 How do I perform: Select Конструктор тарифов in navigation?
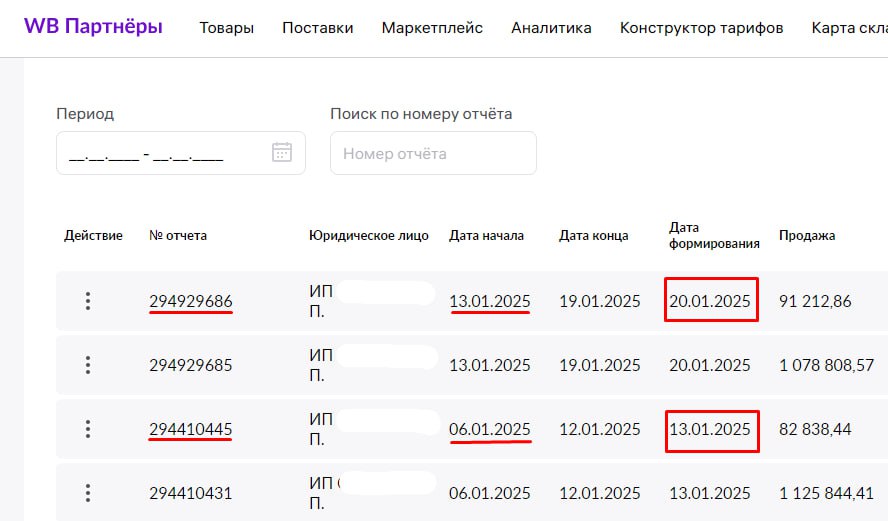click(701, 28)
